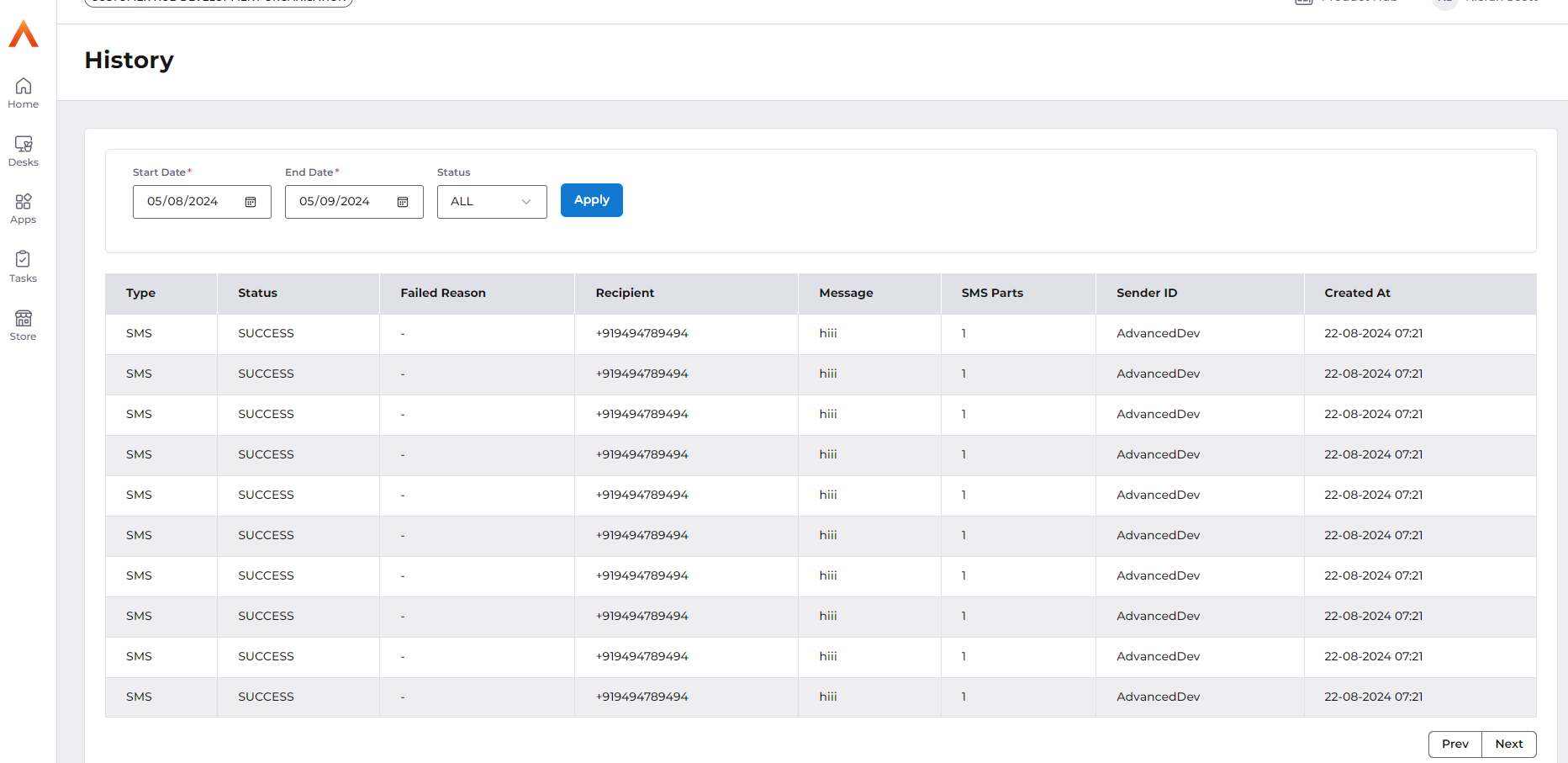Open Desks from the sidebar
The height and width of the screenshot is (763, 1568).
(24, 151)
